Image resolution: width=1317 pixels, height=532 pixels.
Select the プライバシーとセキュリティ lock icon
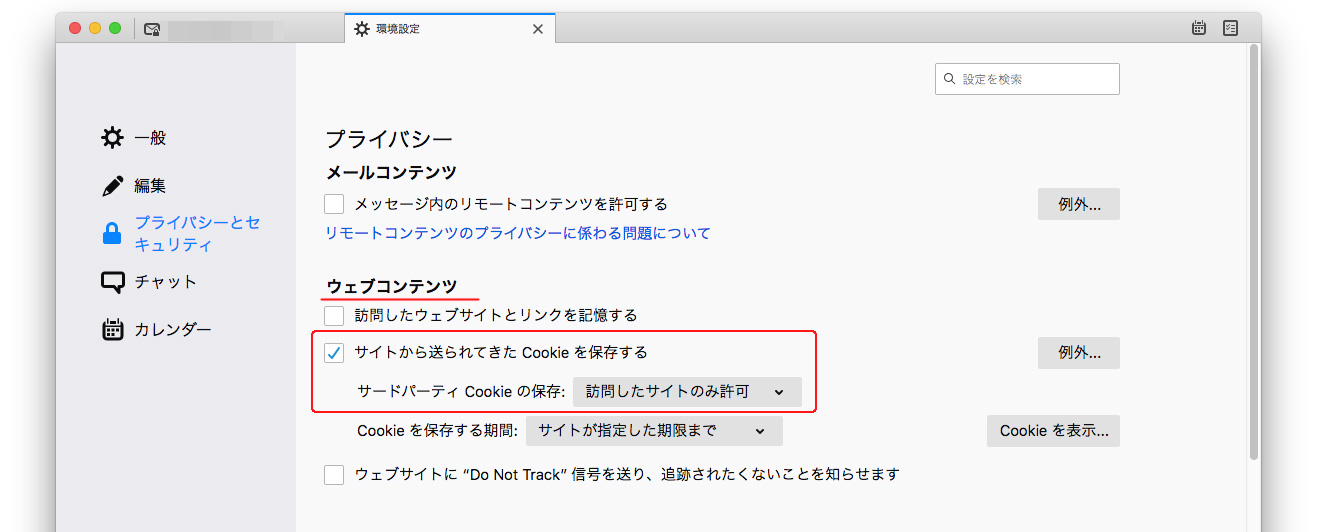[x=112, y=234]
